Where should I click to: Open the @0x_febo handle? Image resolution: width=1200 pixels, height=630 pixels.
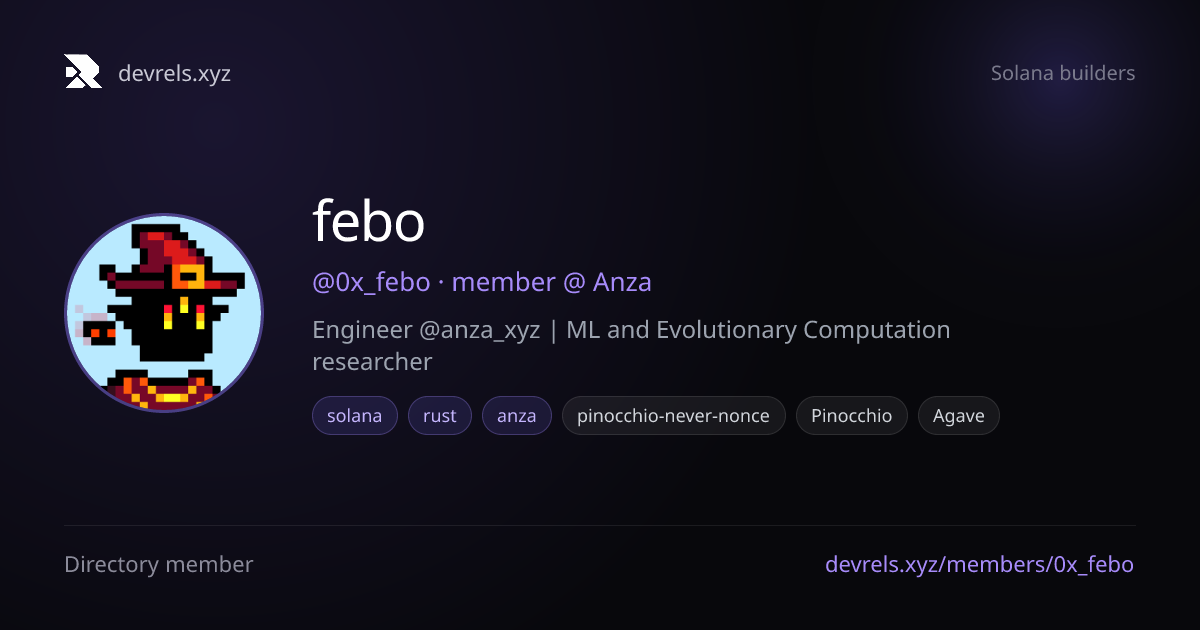click(371, 282)
